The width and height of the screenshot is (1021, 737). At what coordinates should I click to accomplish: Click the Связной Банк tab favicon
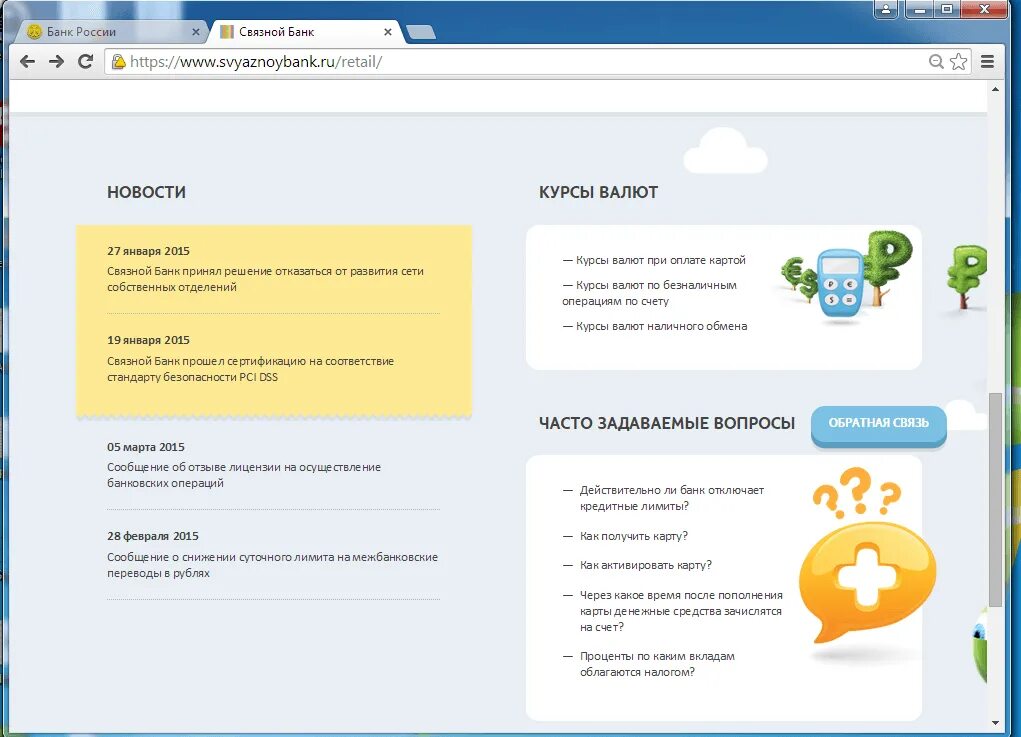click(x=227, y=31)
